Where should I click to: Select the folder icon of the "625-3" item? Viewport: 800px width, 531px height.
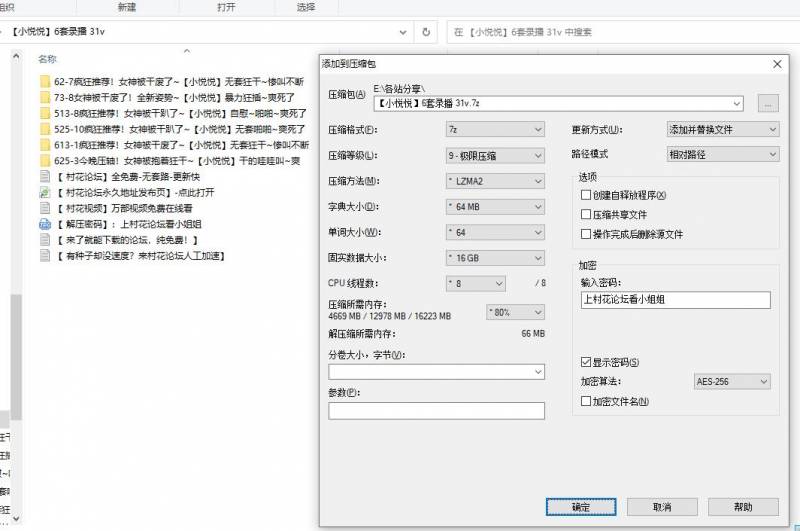45,161
